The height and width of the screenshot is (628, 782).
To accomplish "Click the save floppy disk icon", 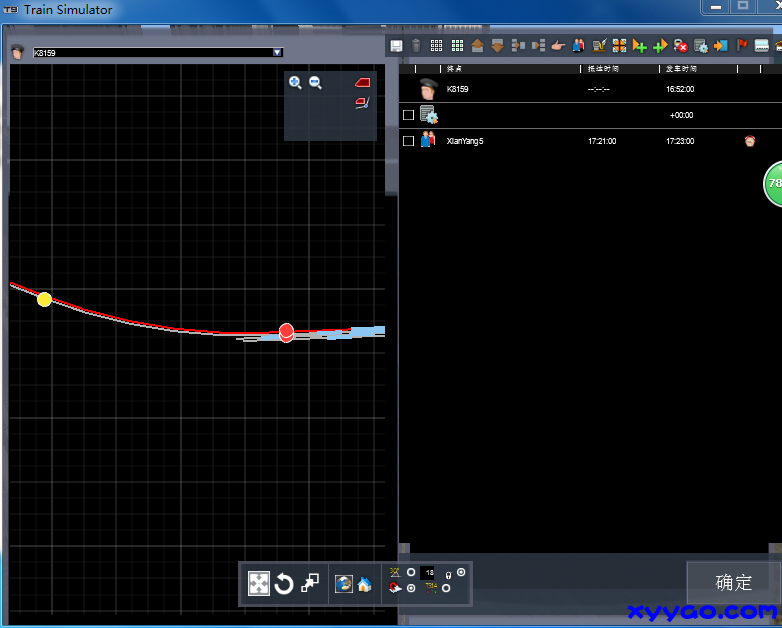I will pos(396,46).
